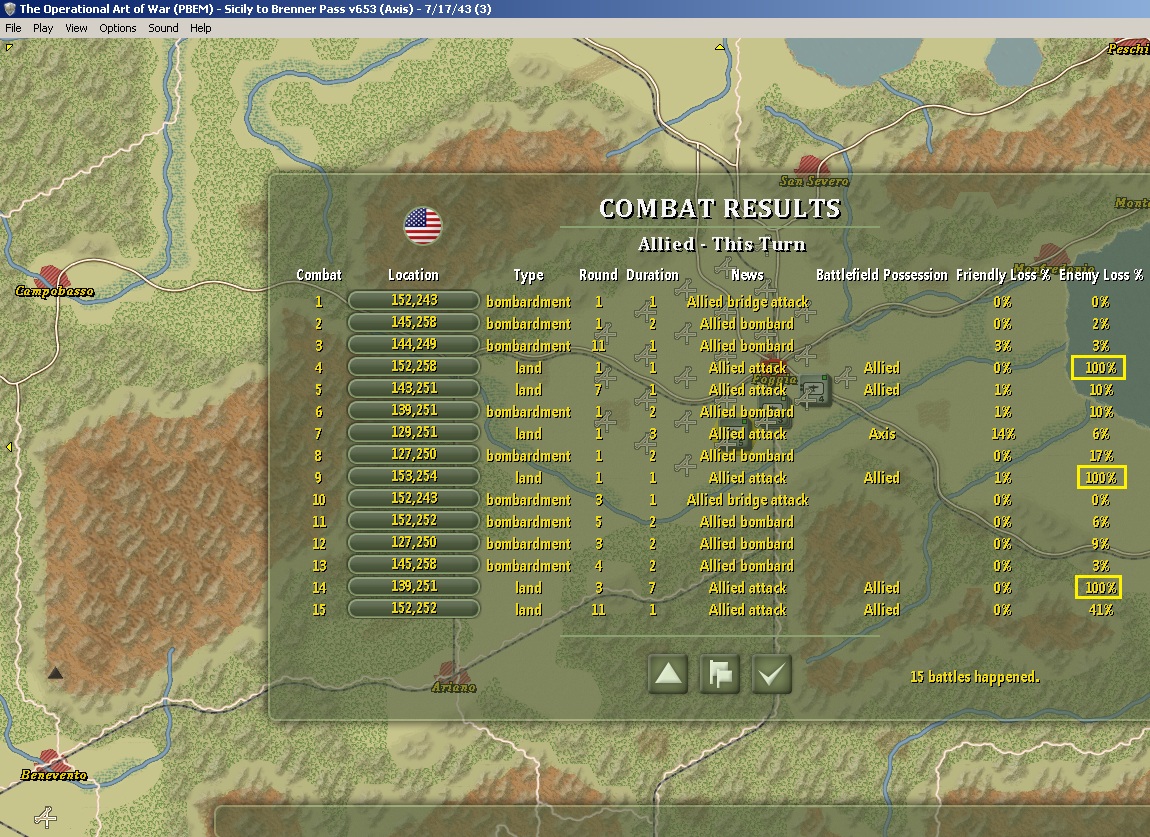
Task: Open the Play menu
Action: (x=43, y=28)
